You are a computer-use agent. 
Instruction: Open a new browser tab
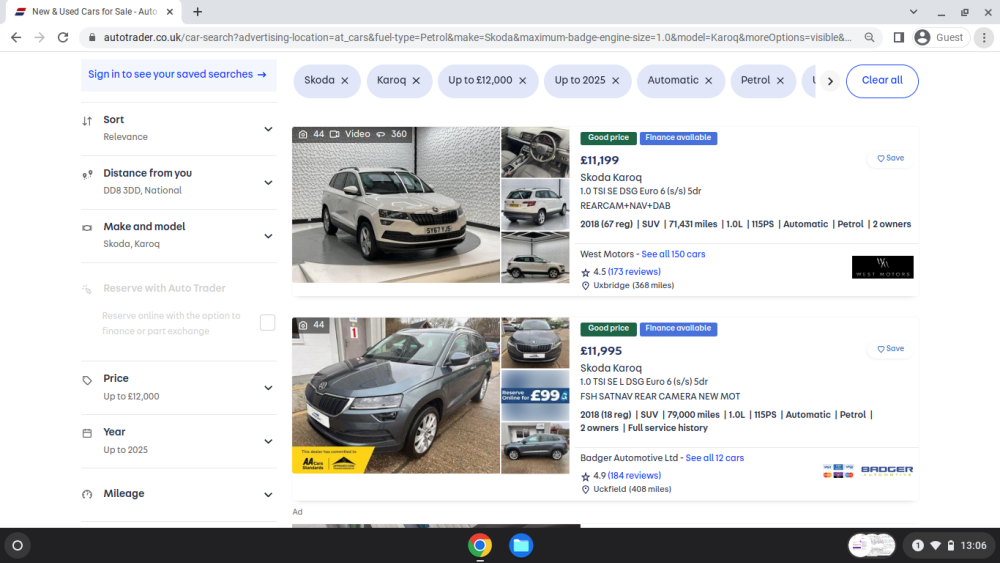pos(198,11)
